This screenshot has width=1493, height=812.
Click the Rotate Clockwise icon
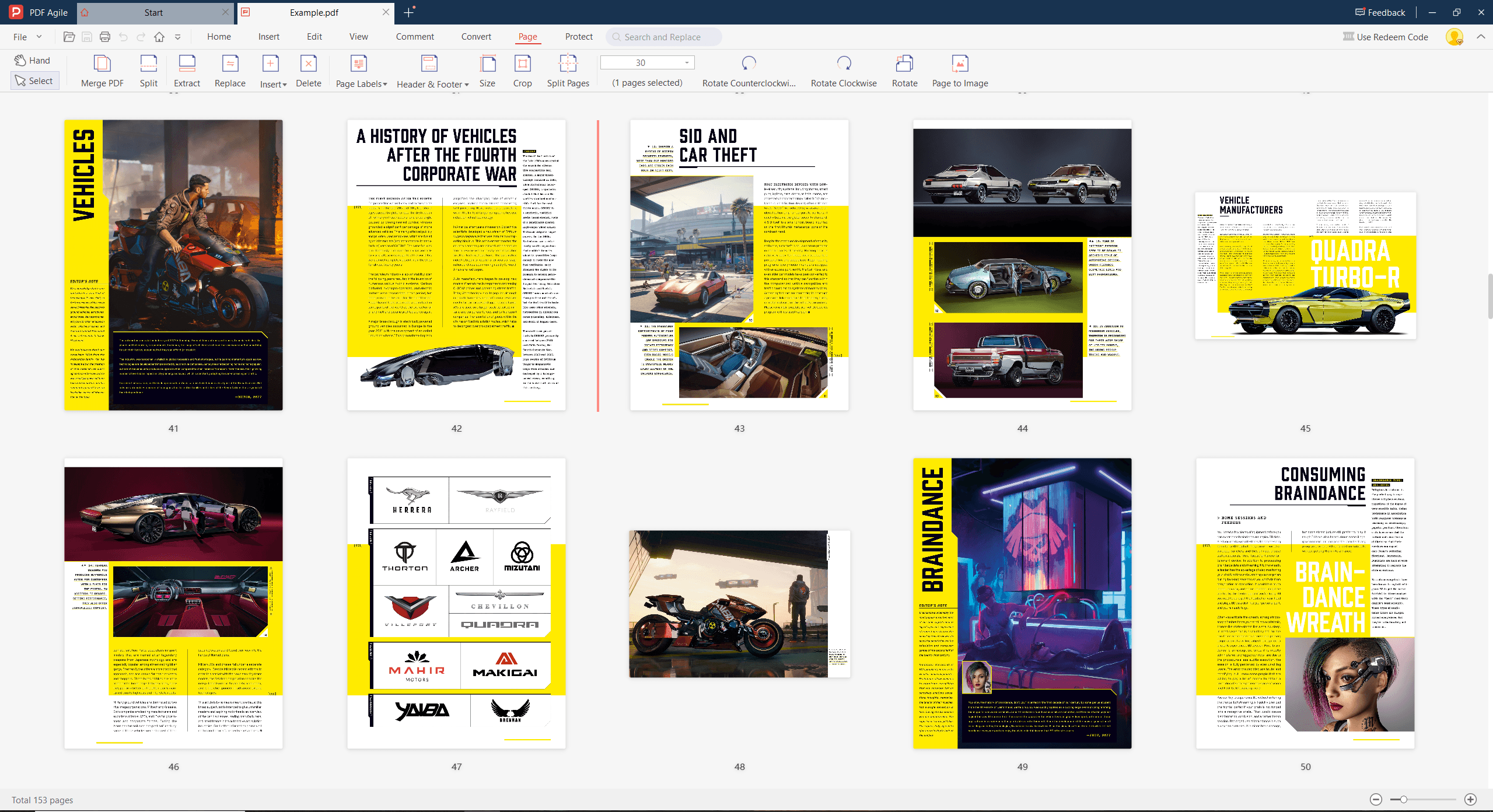pos(844,64)
